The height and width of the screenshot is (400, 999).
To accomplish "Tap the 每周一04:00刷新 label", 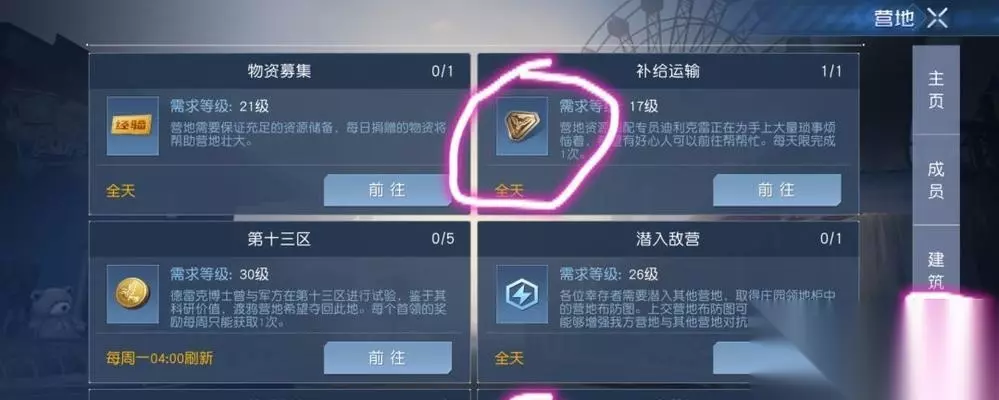I will coord(159,358).
